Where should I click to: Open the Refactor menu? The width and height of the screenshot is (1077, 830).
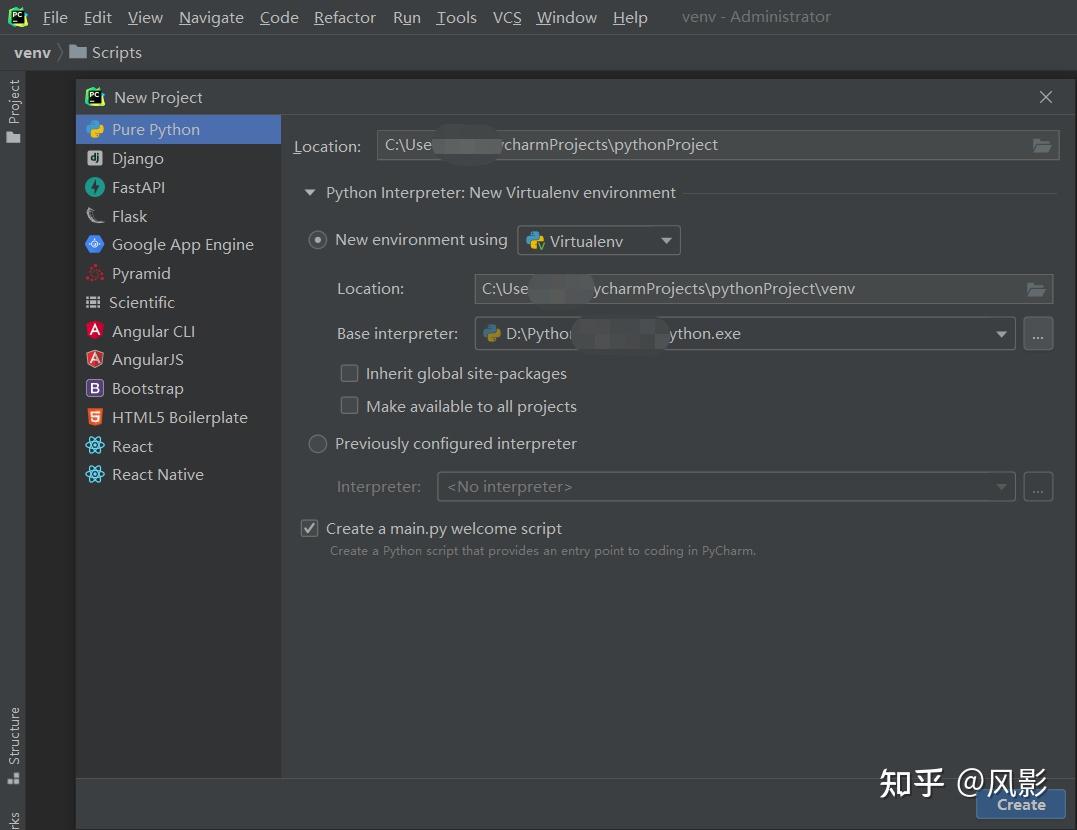(344, 17)
